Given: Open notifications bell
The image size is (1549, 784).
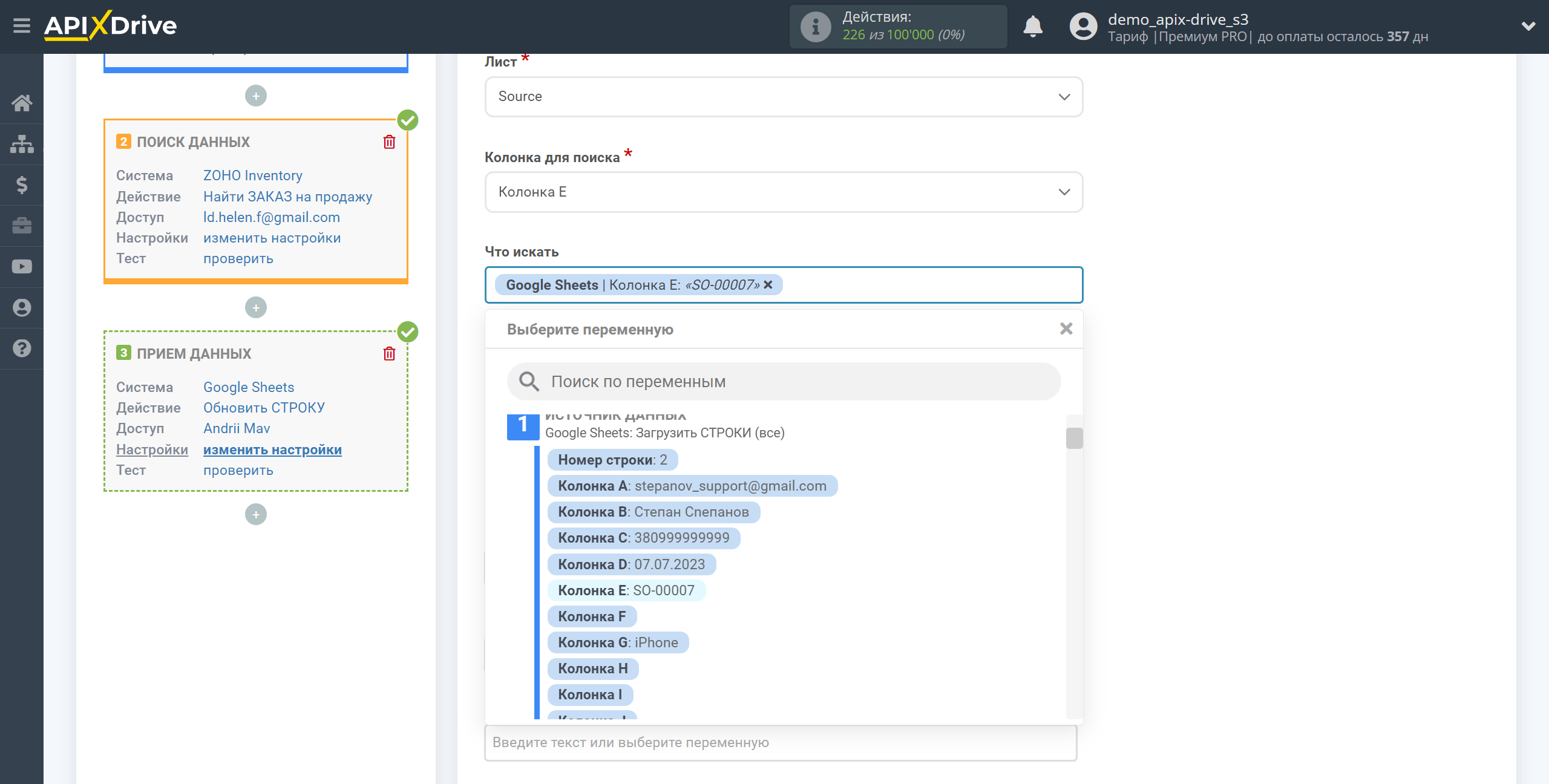Looking at the screenshot, I should tap(1033, 27).
